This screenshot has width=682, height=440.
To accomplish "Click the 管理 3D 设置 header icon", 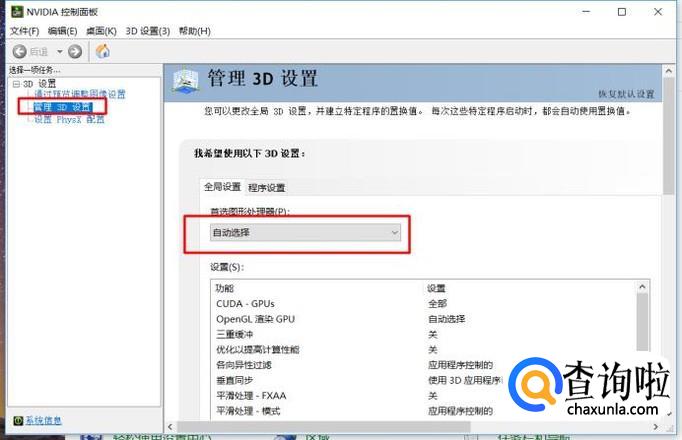I will [186, 81].
